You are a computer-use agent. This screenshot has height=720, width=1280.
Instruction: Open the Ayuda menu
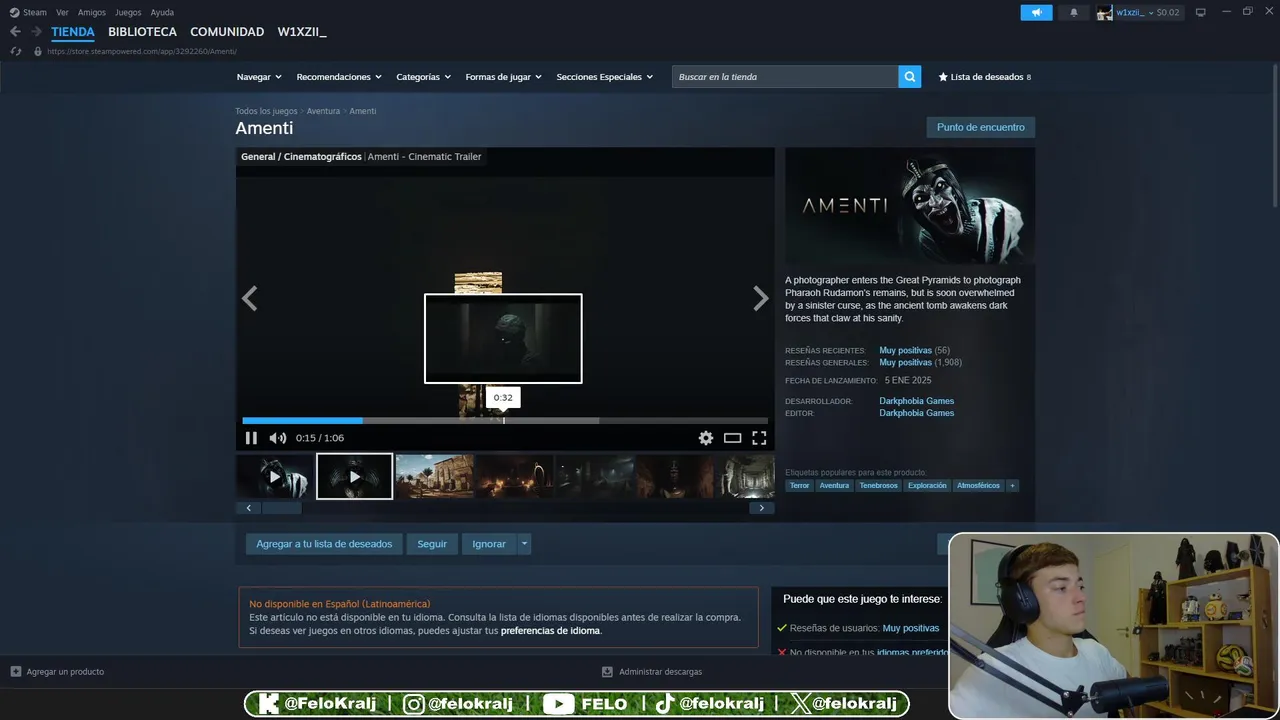click(x=162, y=12)
